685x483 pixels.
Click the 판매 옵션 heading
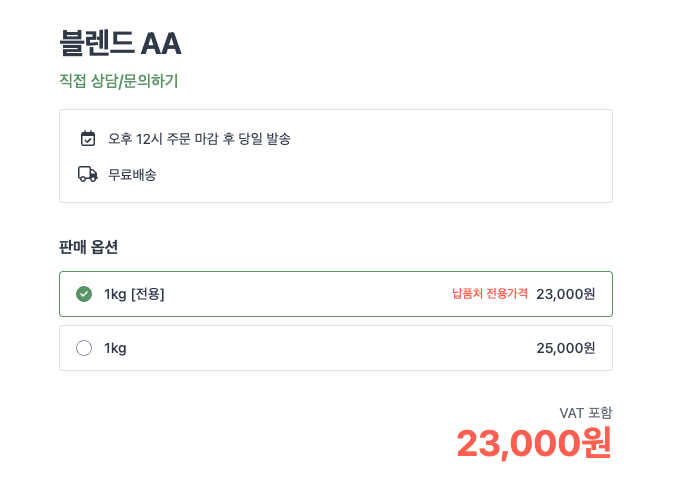coord(89,247)
